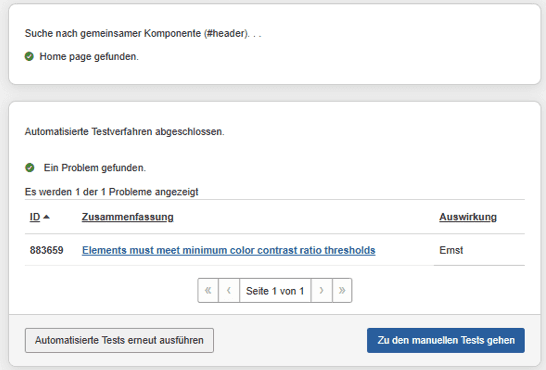Click the Home page gefunden message

[x=89, y=56]
